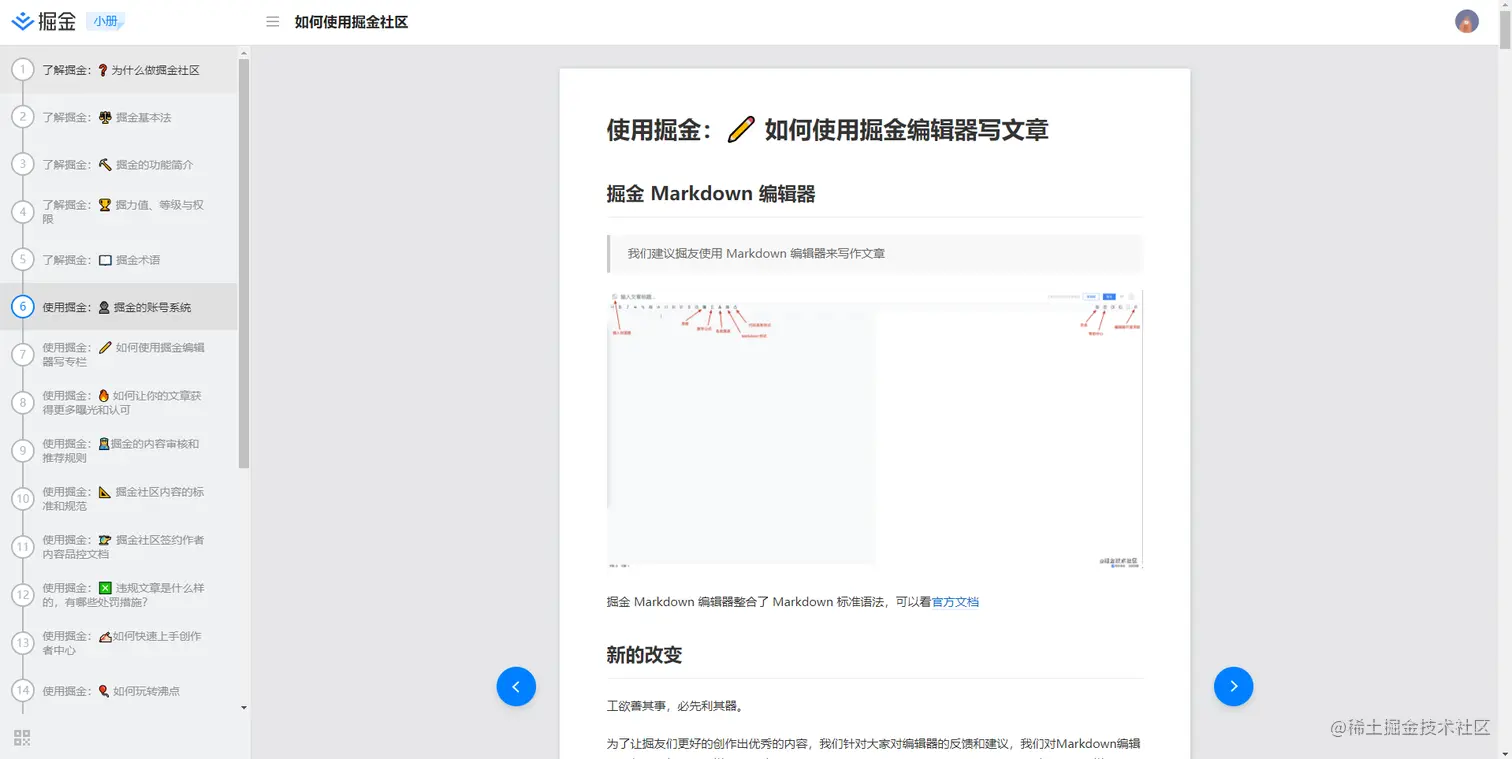
Task: Open chapter 12 违规文章是什么样的
Action: (119, 595)
